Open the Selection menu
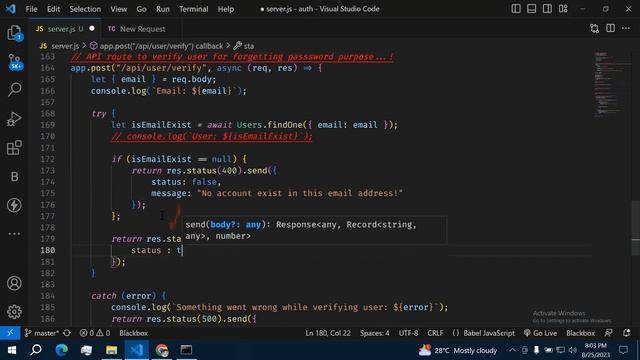 tap(85, 9)
